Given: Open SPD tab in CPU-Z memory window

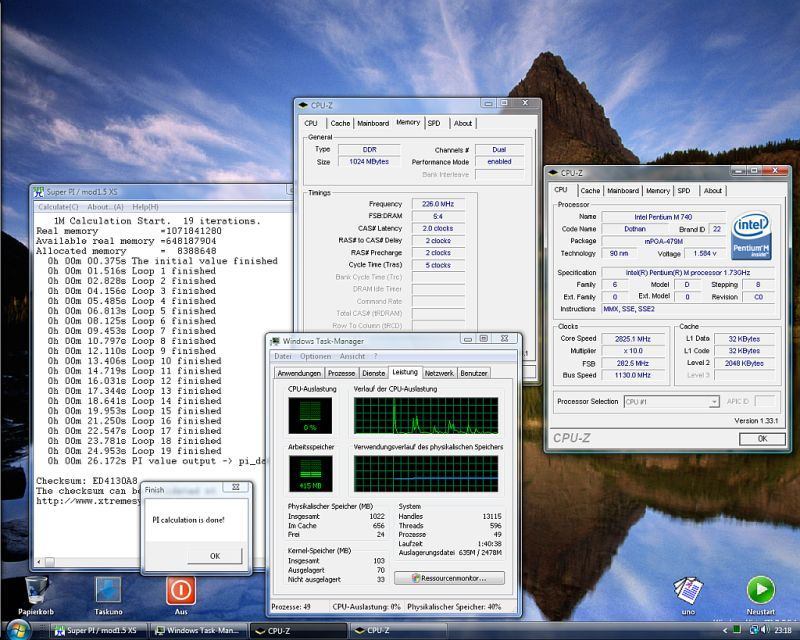Looking at the screenshot, I should click(x=434, y=123).
